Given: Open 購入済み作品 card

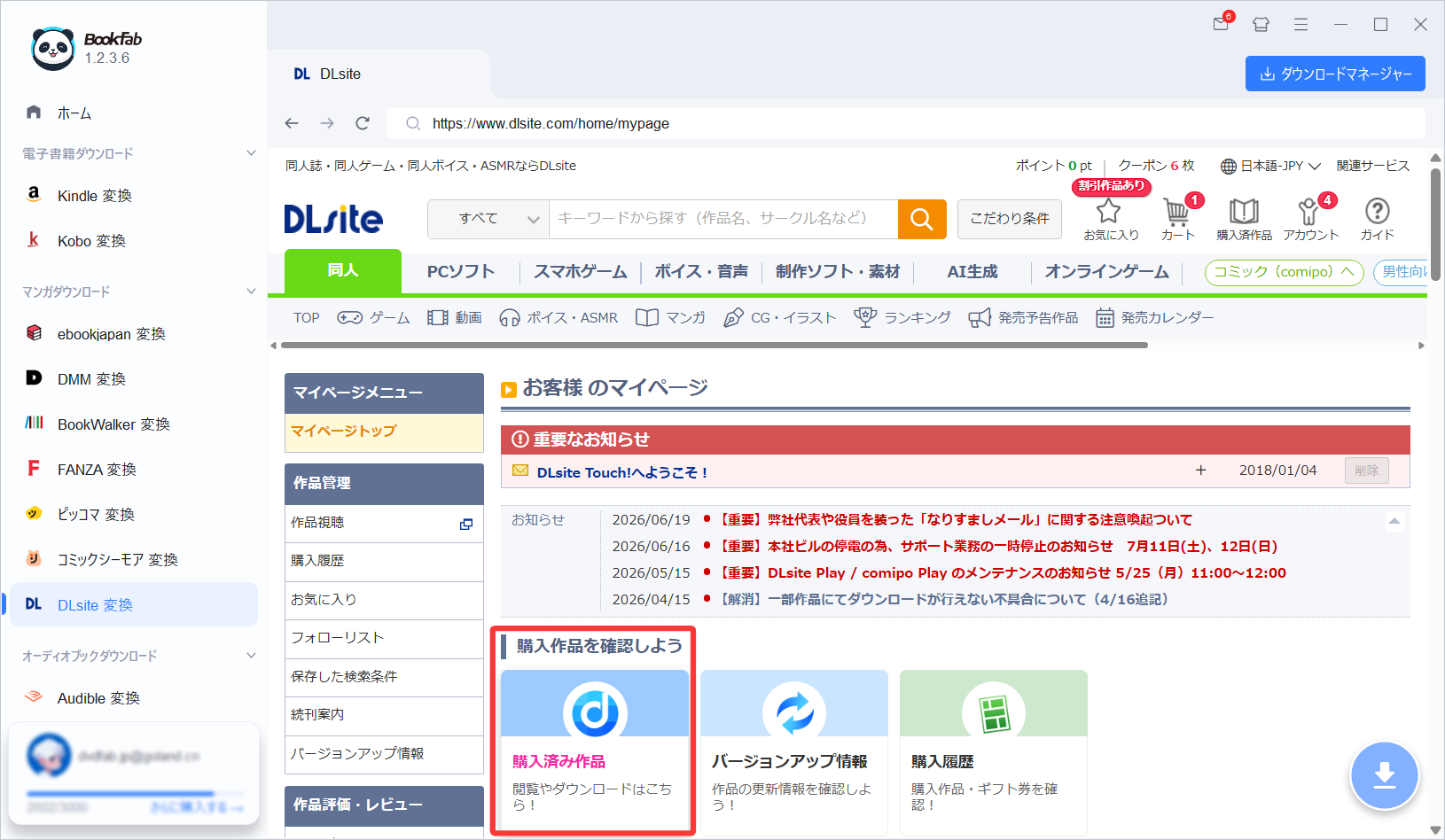Looking at the screenshot, I should [x=595, y=751].
